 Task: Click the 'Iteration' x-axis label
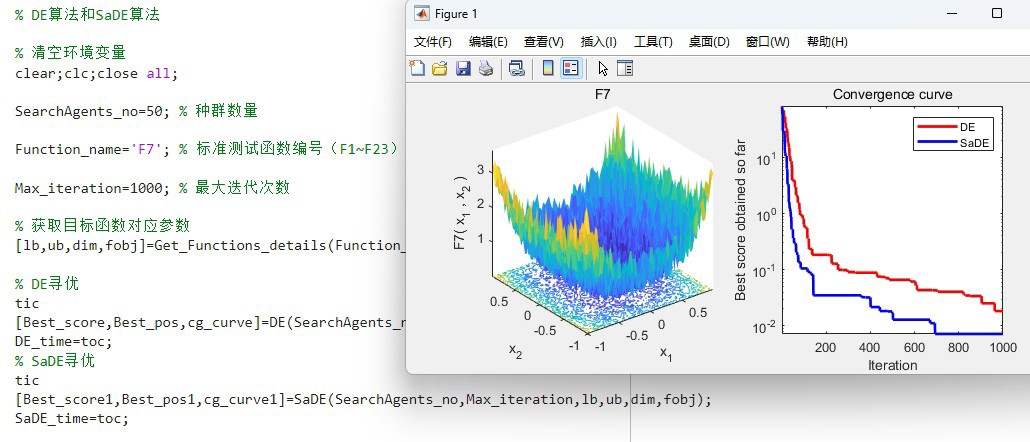coord(892,365)
